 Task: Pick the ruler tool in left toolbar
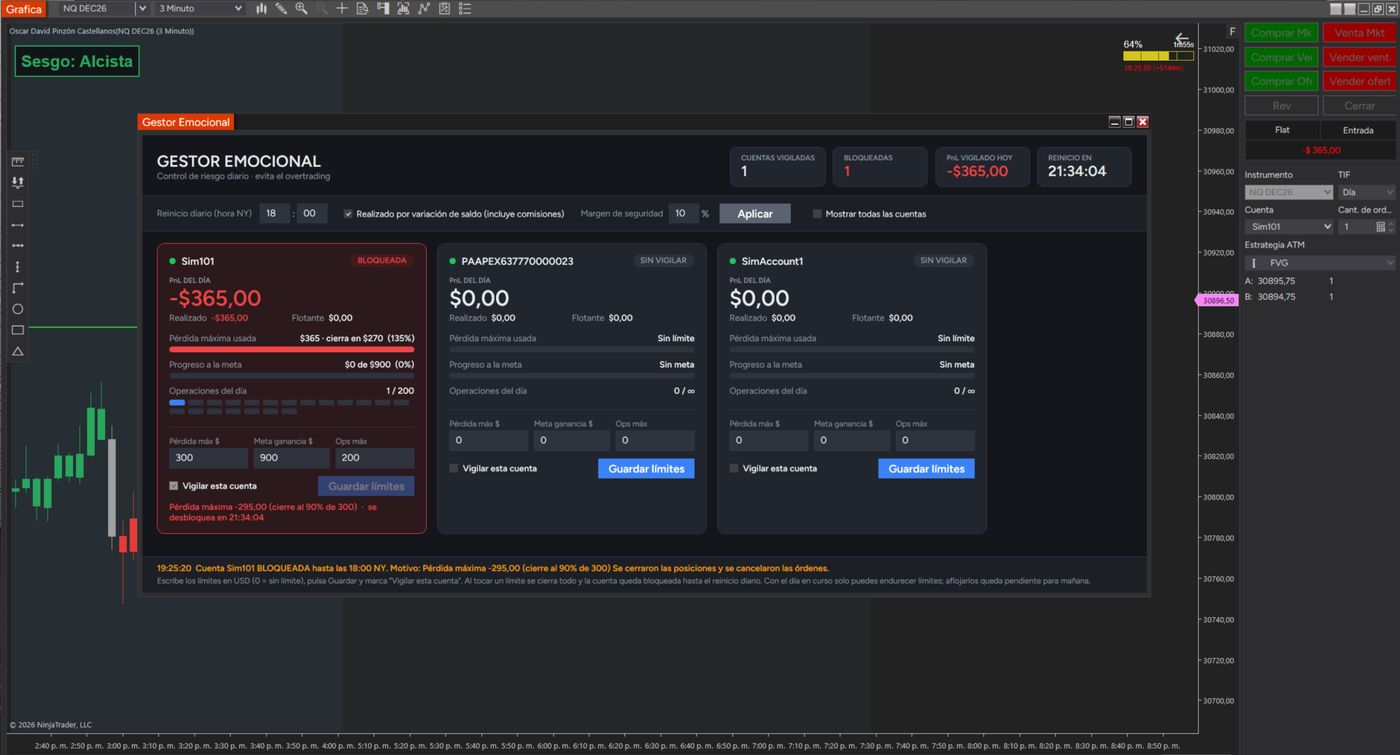[17, 161]
